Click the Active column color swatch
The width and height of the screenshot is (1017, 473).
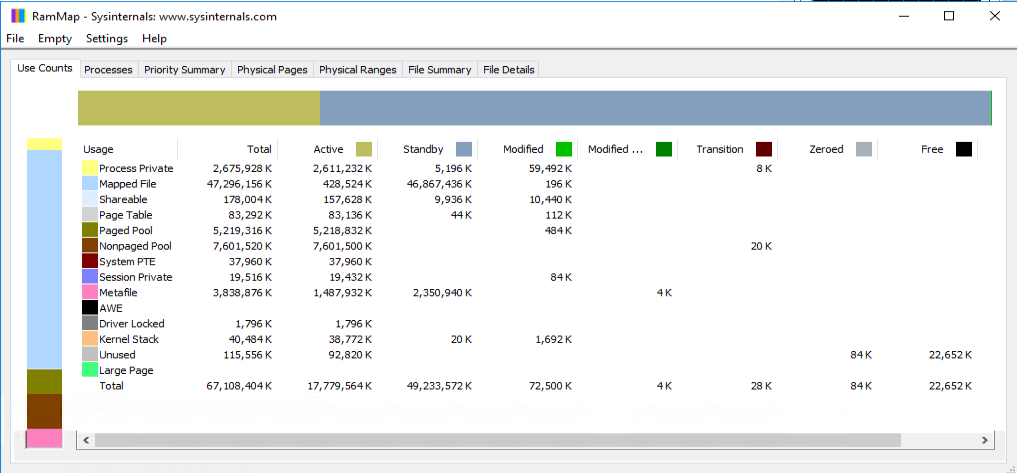[364, 149]
